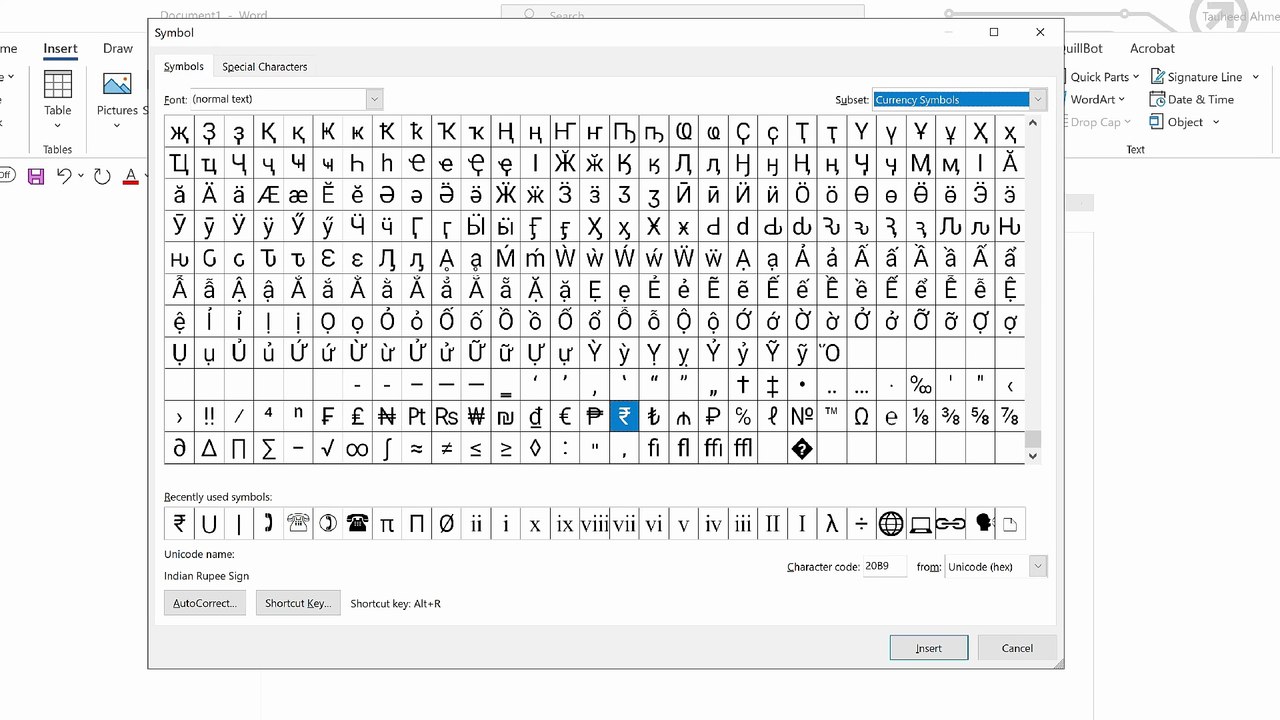Image resolution: width=1280 pixels, height=720 pixels.
Task: Open Pictures in the Word ribbon
Action: tap(117, 100)
